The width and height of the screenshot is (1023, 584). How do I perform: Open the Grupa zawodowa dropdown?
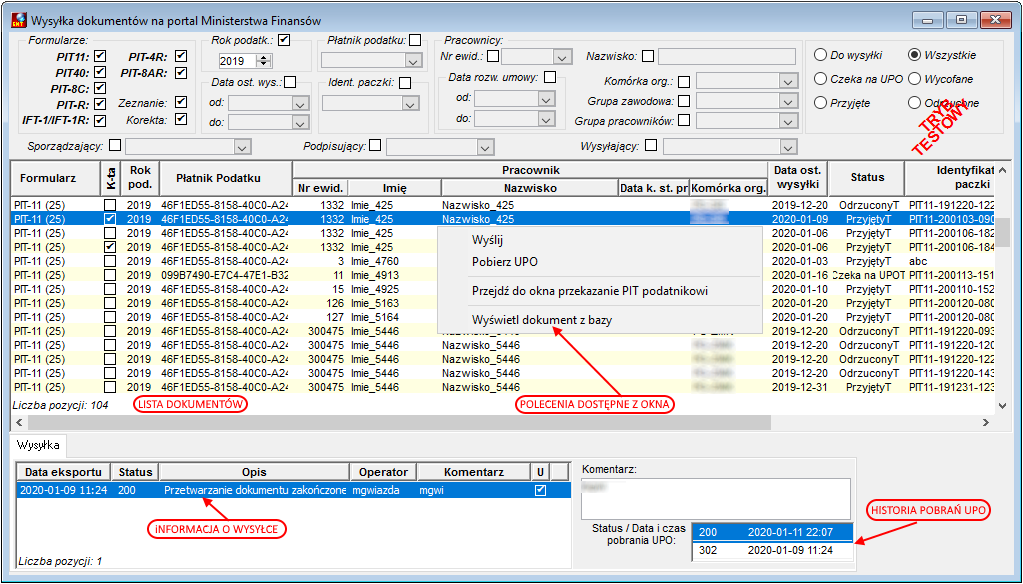tap(788, 102)
